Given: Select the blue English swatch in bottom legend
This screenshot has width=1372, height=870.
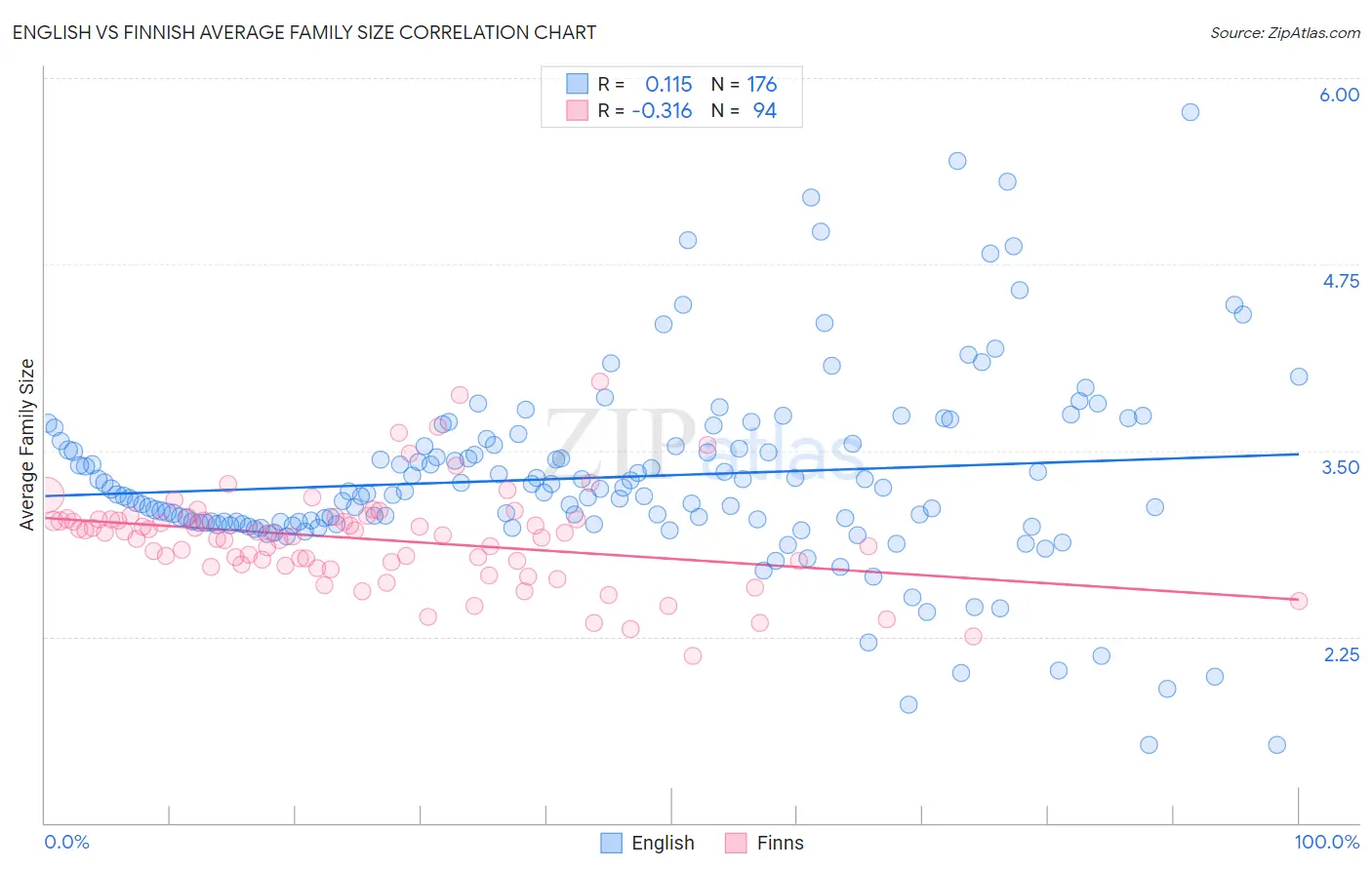Looking at the screenshot, I should pos(612,843).
